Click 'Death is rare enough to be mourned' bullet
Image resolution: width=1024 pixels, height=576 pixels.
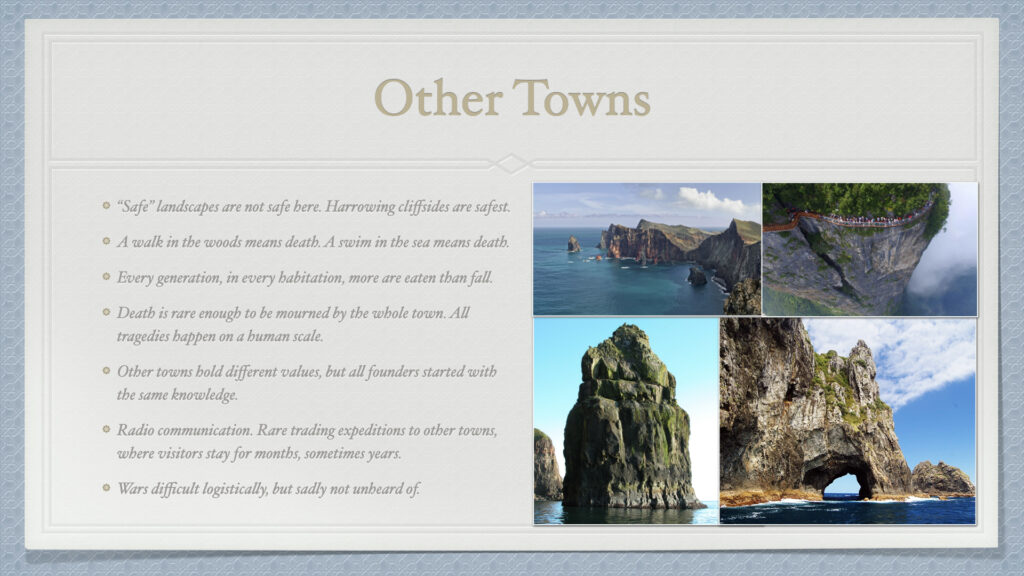[x=293, y=324]
